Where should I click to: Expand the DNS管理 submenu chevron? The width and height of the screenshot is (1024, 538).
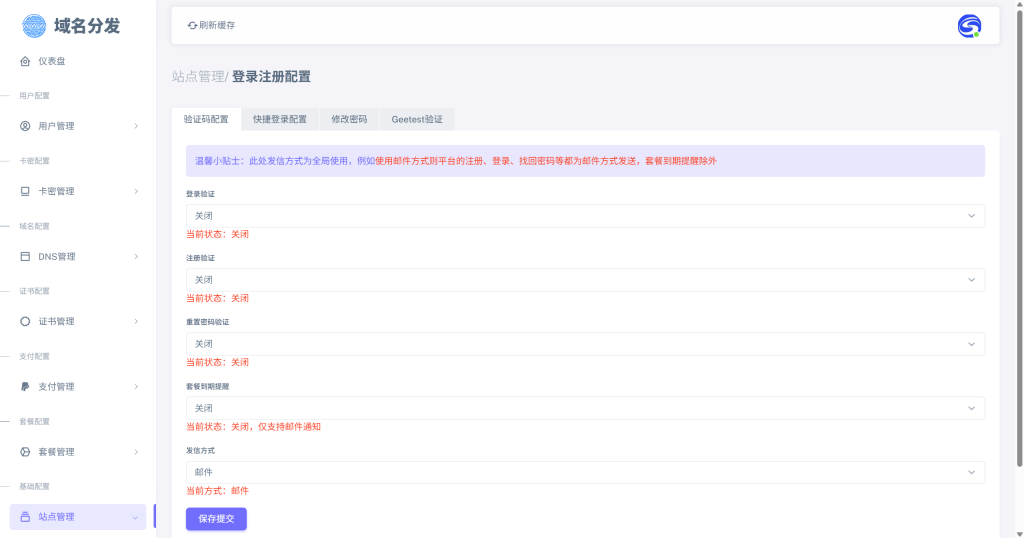point(136,257)
